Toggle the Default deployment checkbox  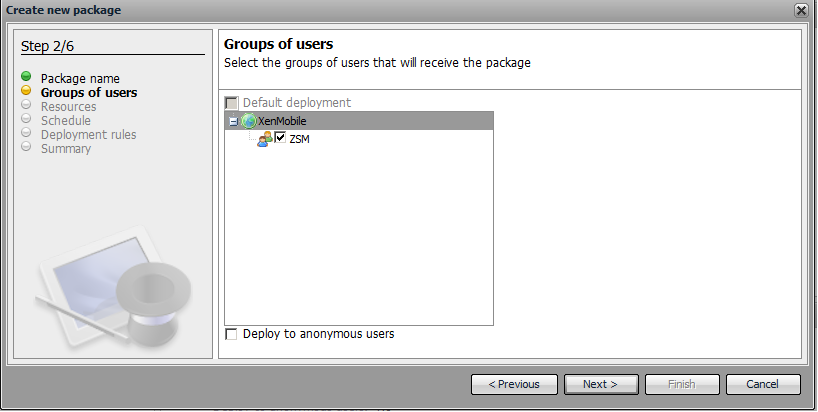point(232,102)
